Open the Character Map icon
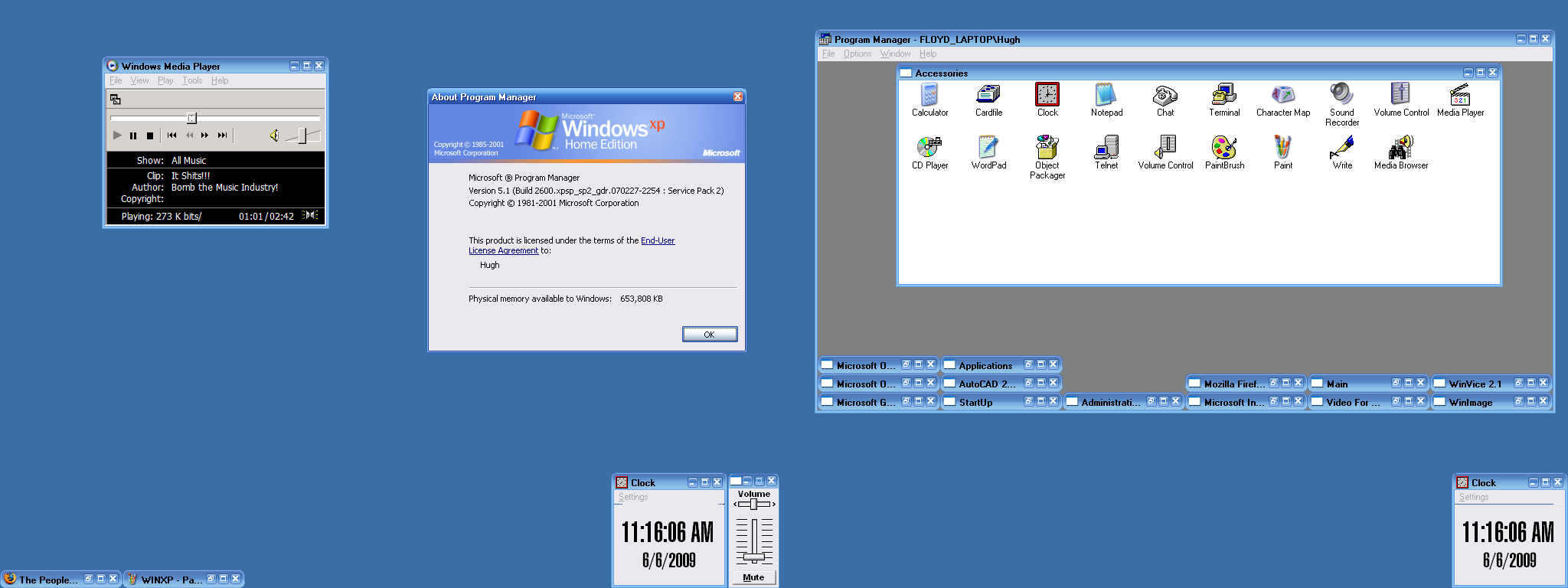Screen dimensions: 1568x588 click(1283, 95)
